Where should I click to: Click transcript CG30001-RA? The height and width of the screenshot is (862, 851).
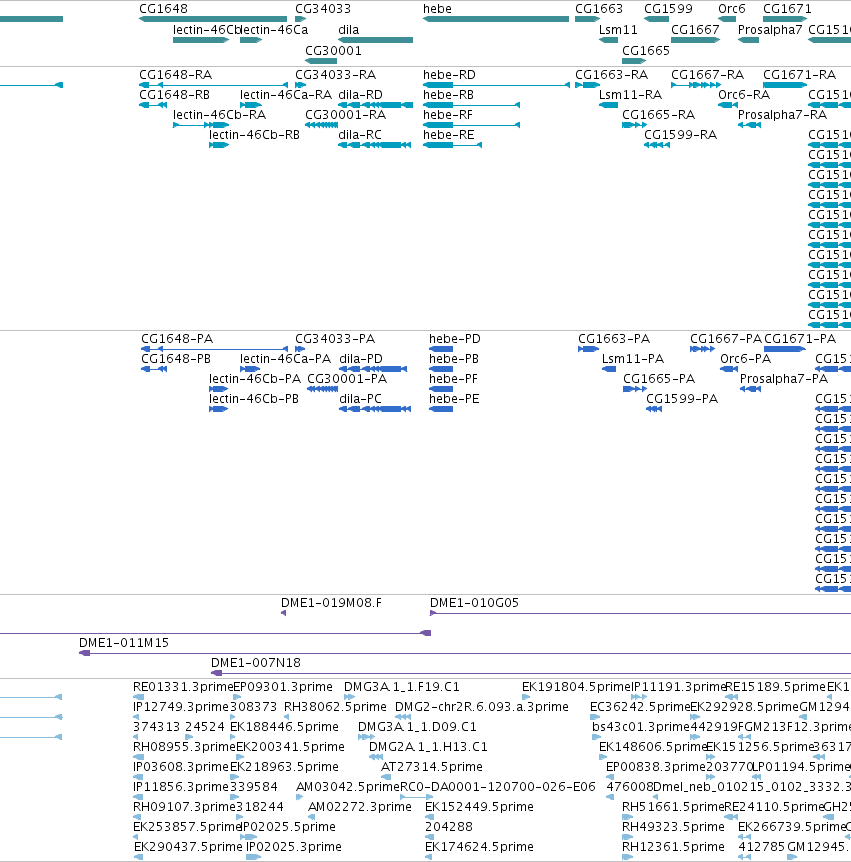pyautogui.click(x=345, y=115)
